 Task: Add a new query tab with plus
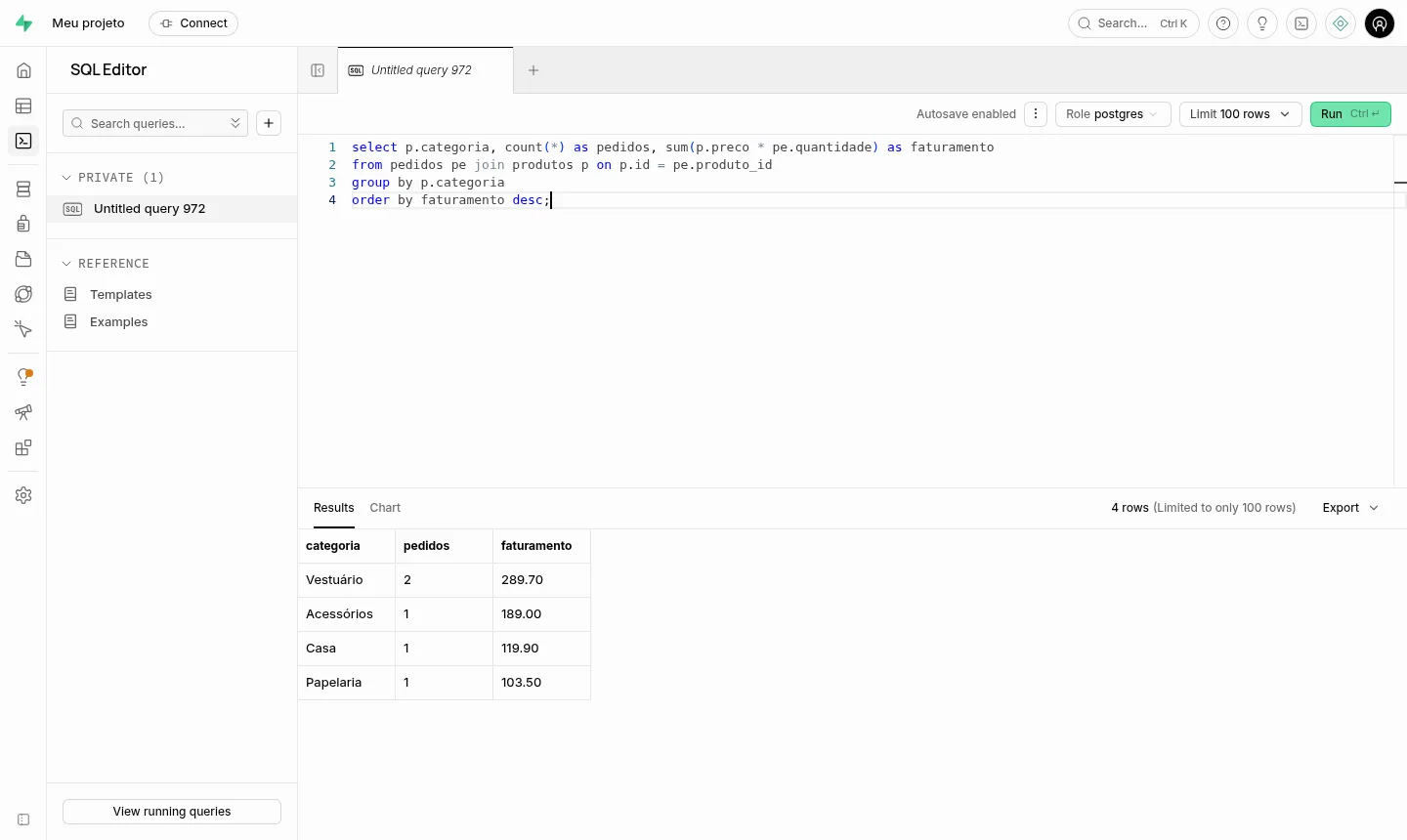click(533, 70)
